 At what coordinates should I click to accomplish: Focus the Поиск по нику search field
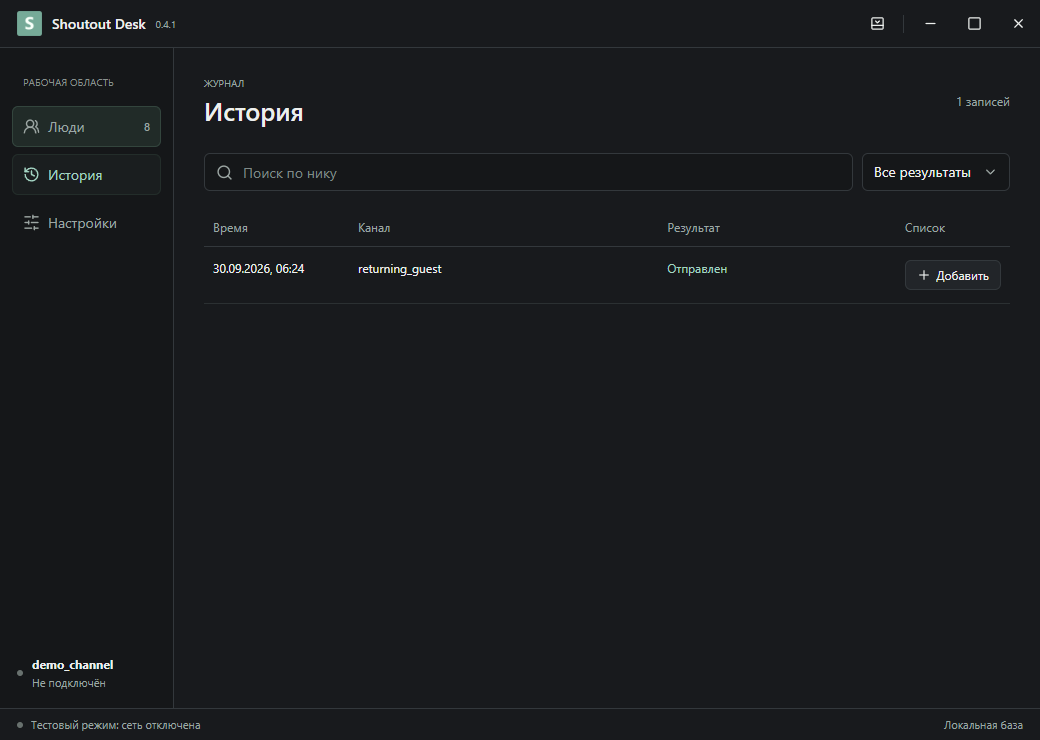click(x=528, y=172)
